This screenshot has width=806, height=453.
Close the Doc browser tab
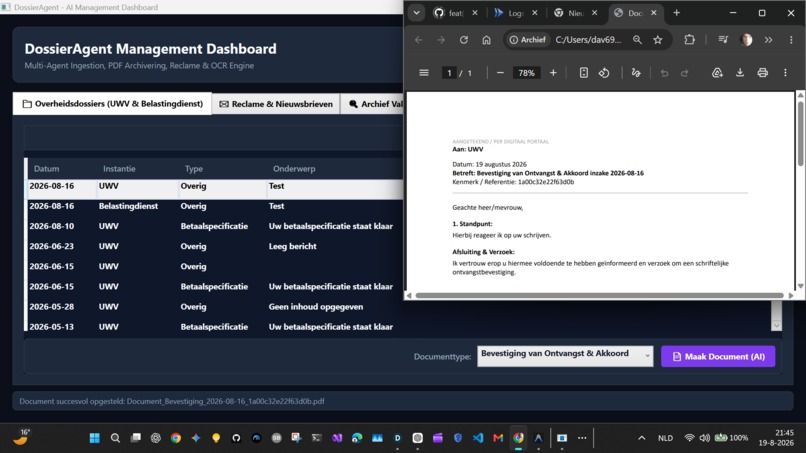pos(653,13)
